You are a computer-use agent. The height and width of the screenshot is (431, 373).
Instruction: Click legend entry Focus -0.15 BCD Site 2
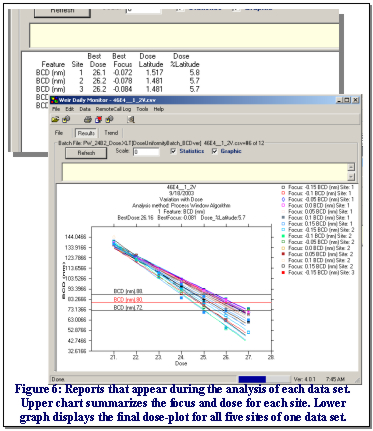(318, 230)
